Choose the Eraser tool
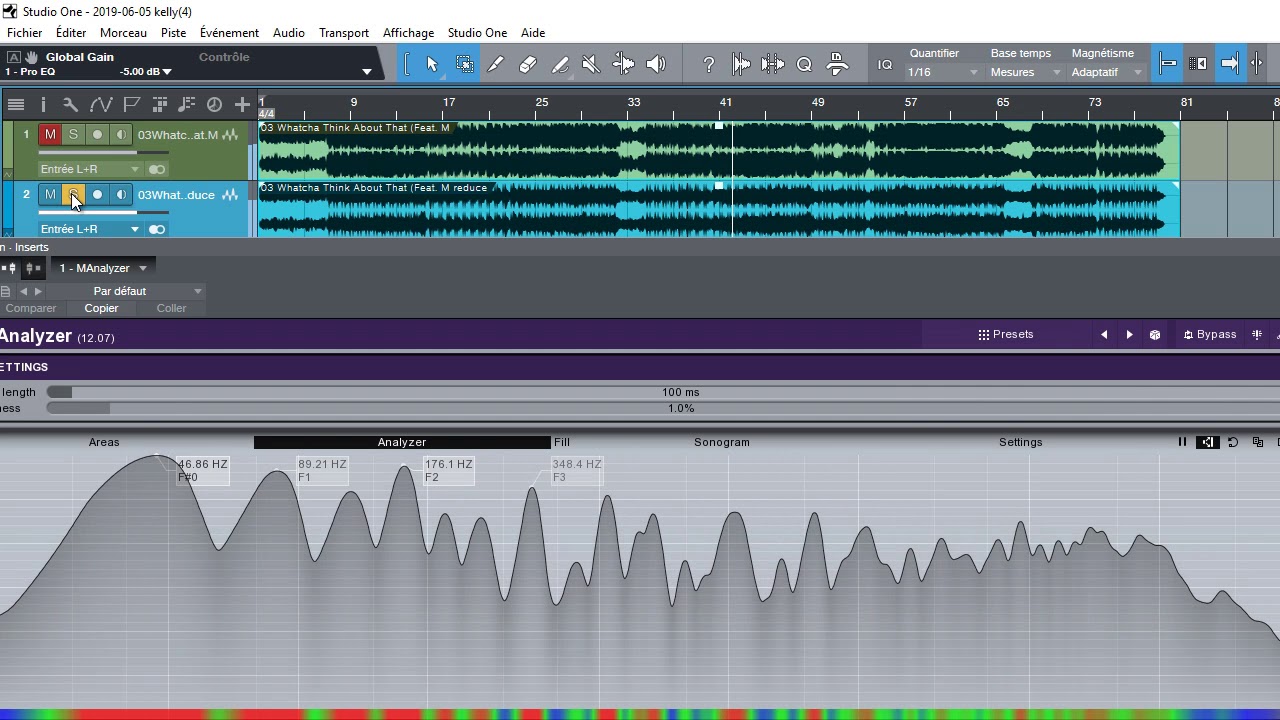 point(528,64)
